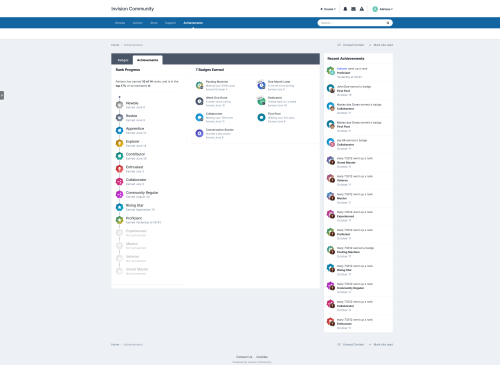
Task: Click the Week One Done badge icon
Action: (x=199, y=101)
